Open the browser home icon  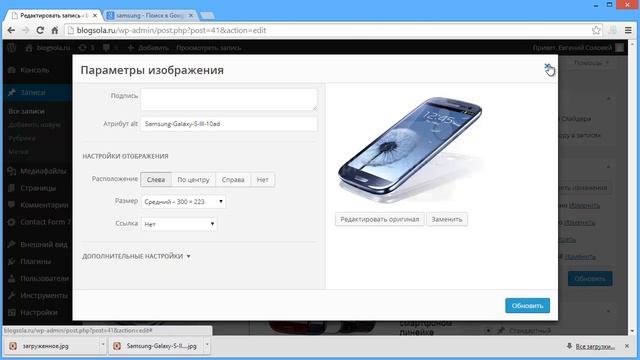click(55, 30)
